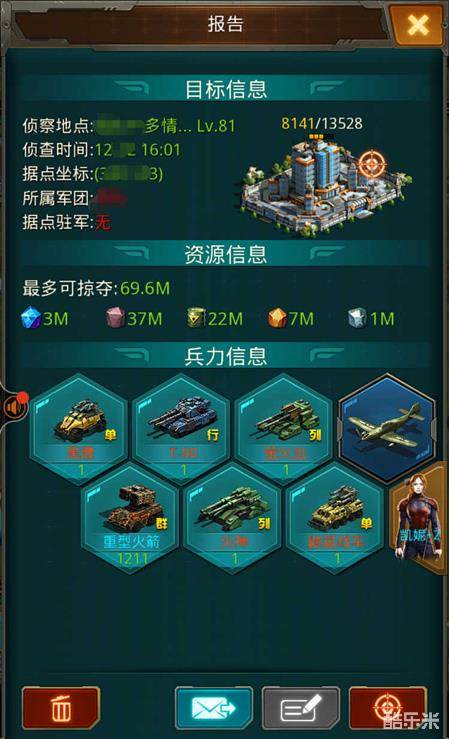Select the blue T-90 tank hexagon
The image size is (449, 739).
183,429
